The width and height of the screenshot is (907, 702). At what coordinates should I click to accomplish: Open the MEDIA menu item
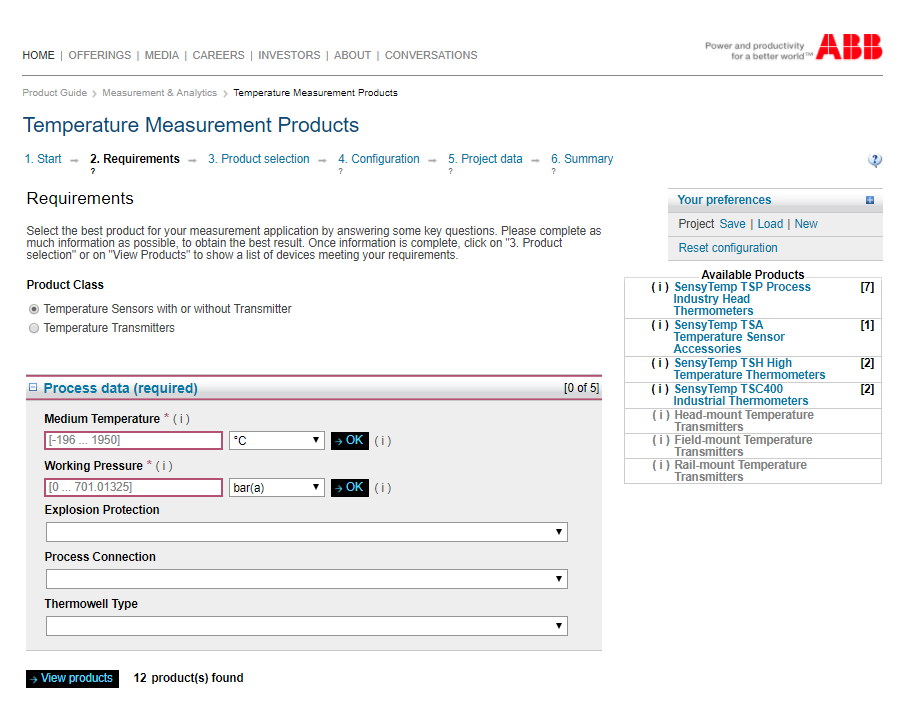[x=161, y=55]
